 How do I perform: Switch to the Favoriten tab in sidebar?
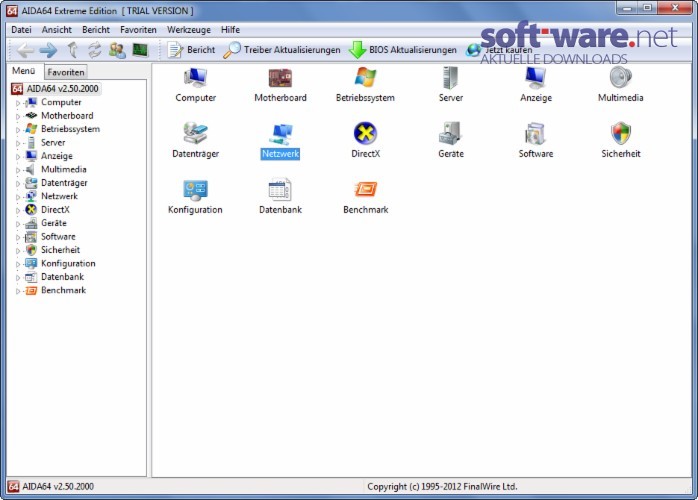65,72
